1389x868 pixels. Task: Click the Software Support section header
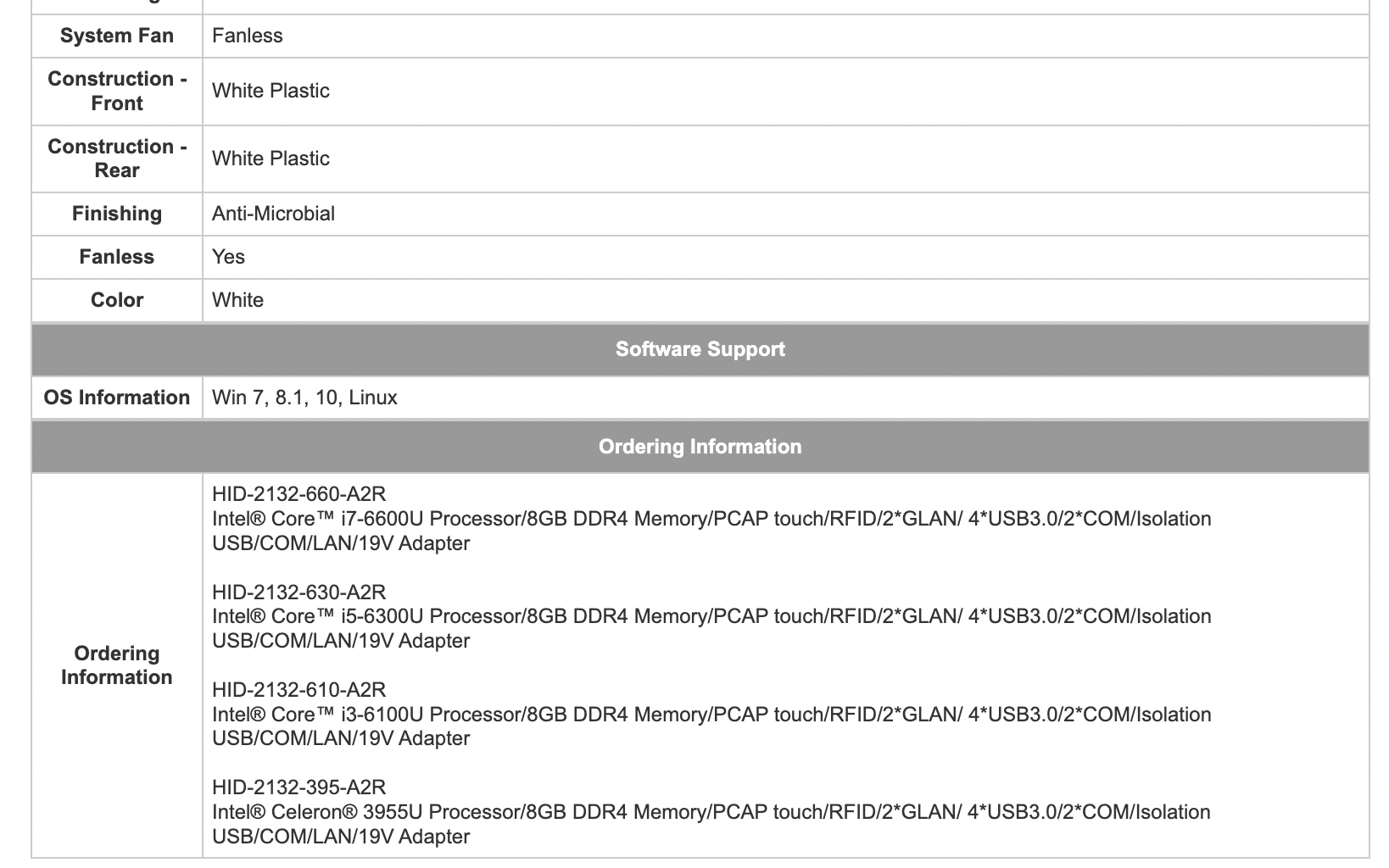700,349
